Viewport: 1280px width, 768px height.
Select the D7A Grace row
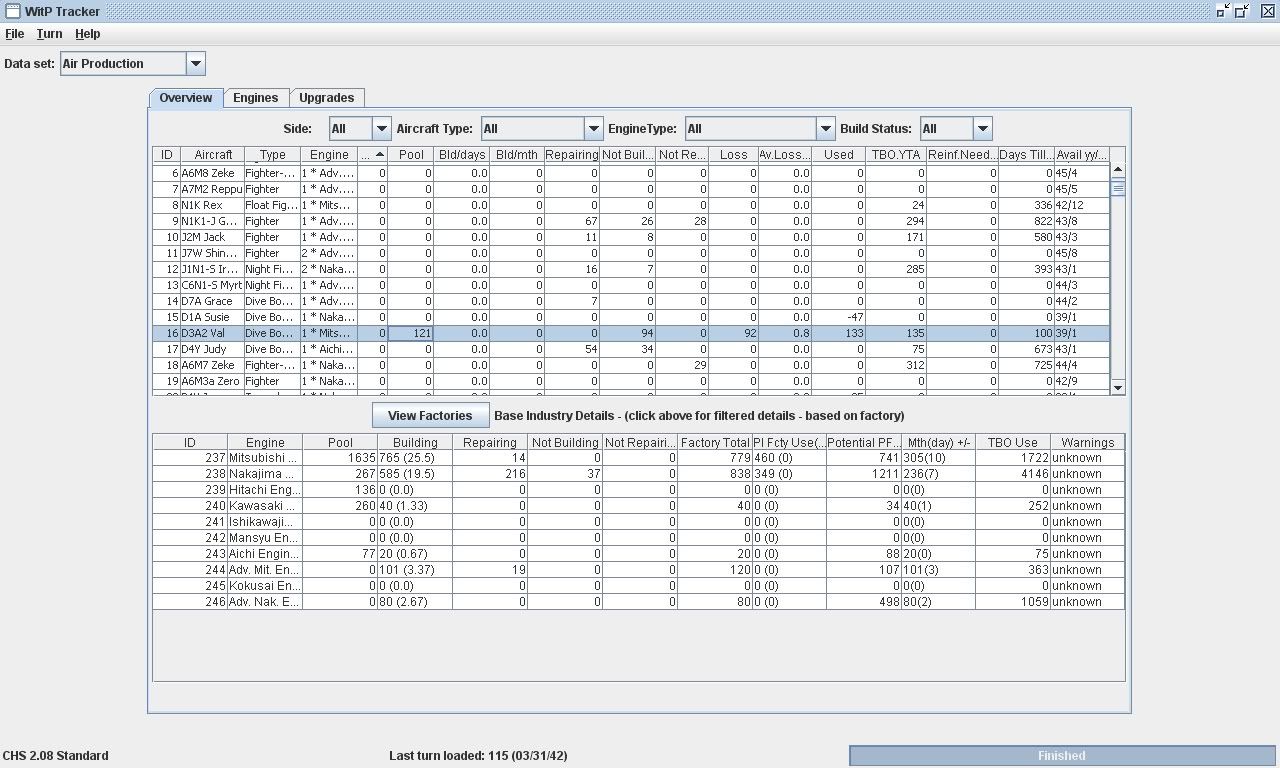631,301
